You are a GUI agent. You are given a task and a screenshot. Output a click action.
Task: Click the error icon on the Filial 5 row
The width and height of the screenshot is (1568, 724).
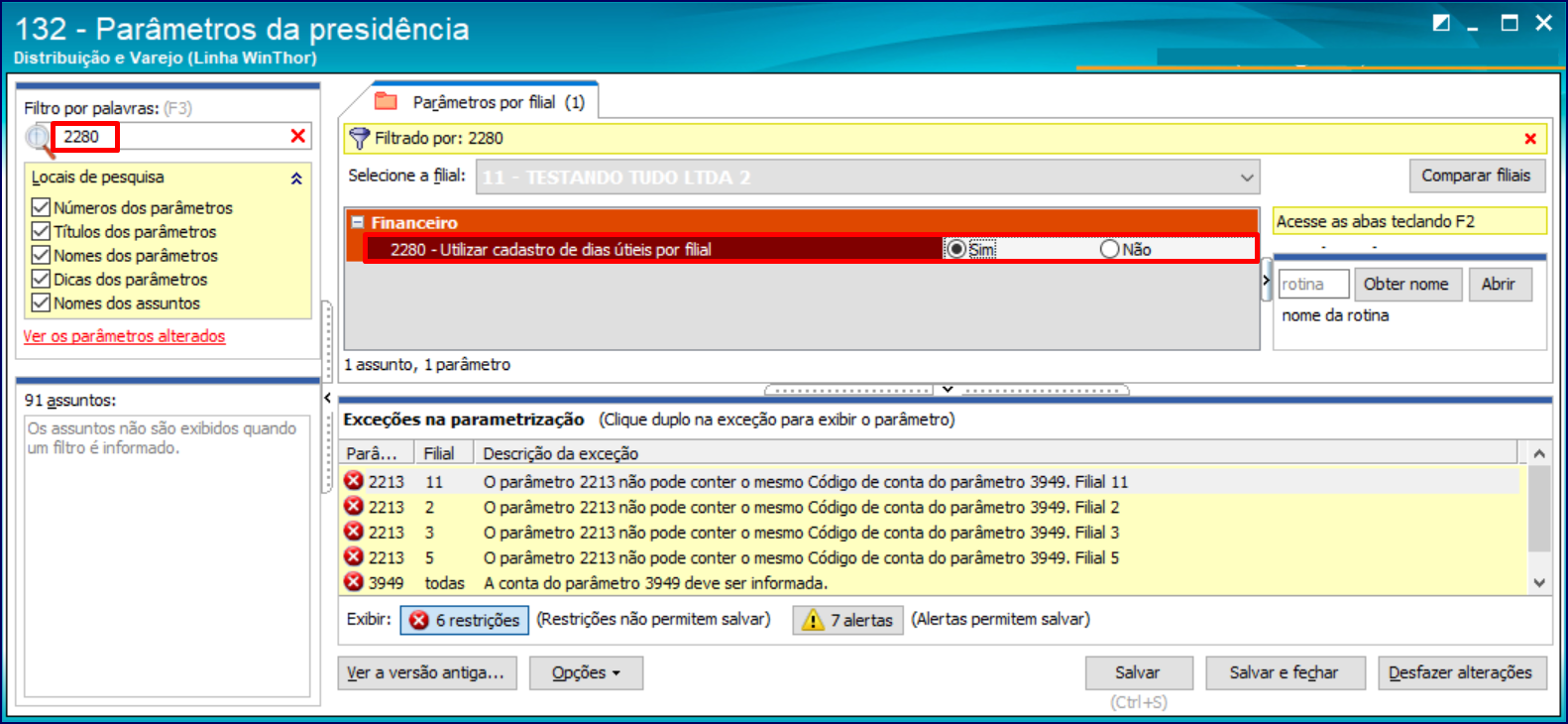pos(354,557)
